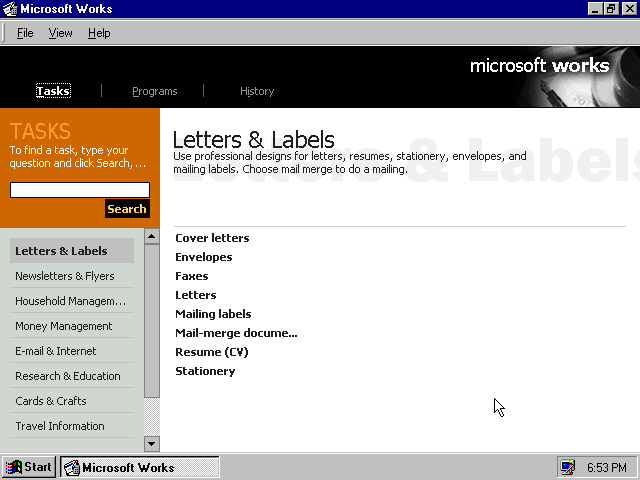Select Household Management category
Image resolution: width=640 pixels, height=480 pixels.
click(x=72, y=301)
